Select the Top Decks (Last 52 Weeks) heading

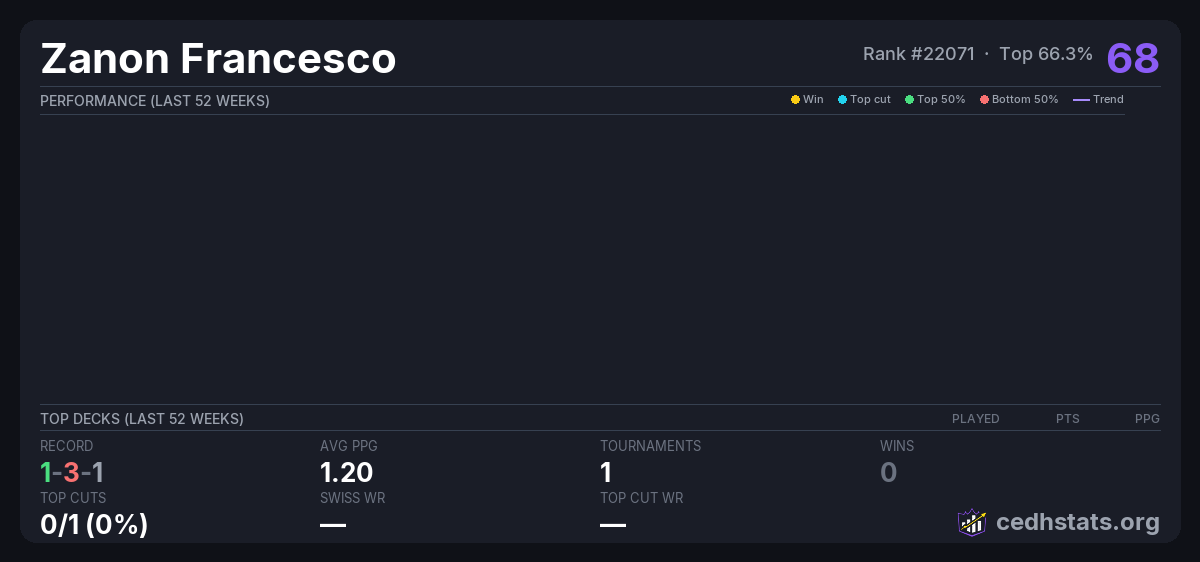(142, 419)
